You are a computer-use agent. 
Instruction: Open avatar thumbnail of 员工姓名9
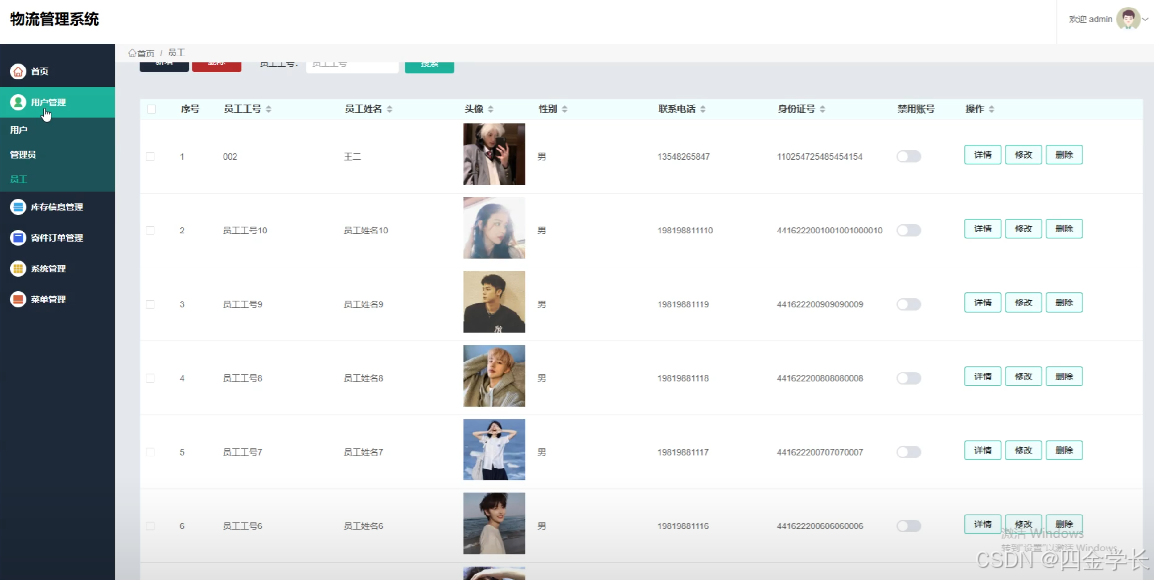pyautogui.click(x=494, y=302)
